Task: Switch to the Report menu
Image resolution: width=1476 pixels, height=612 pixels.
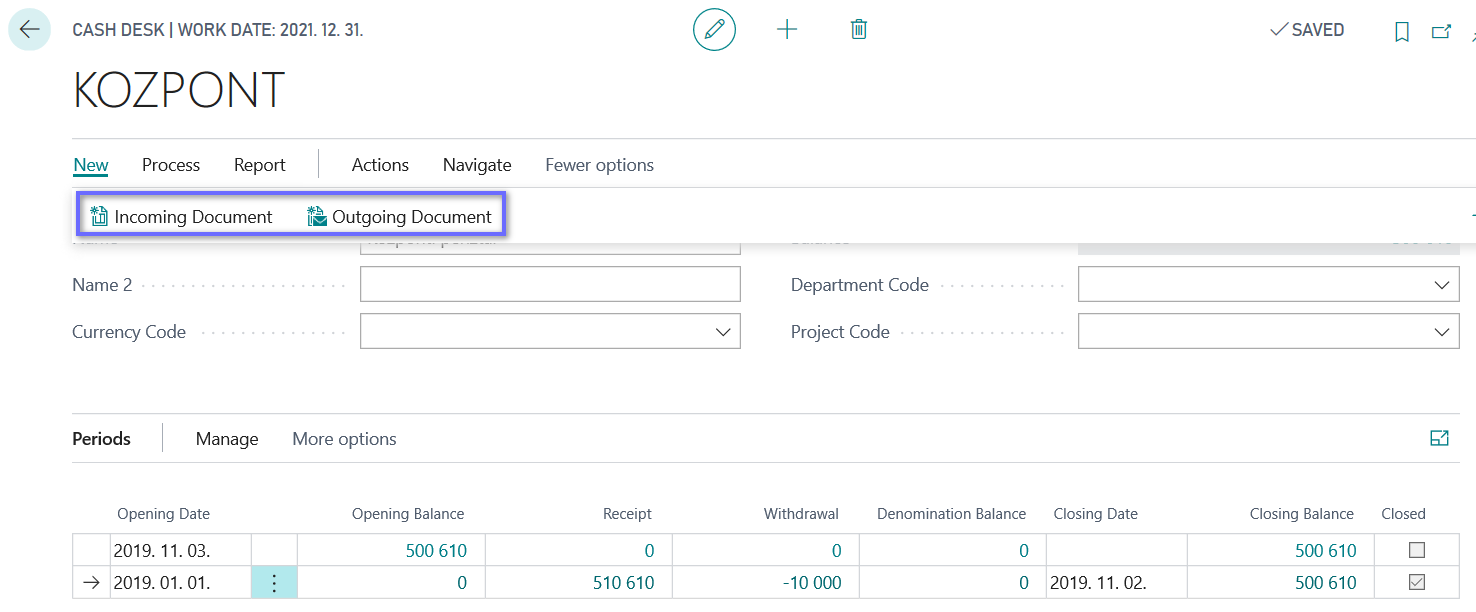Action: [x=259, y=164]
